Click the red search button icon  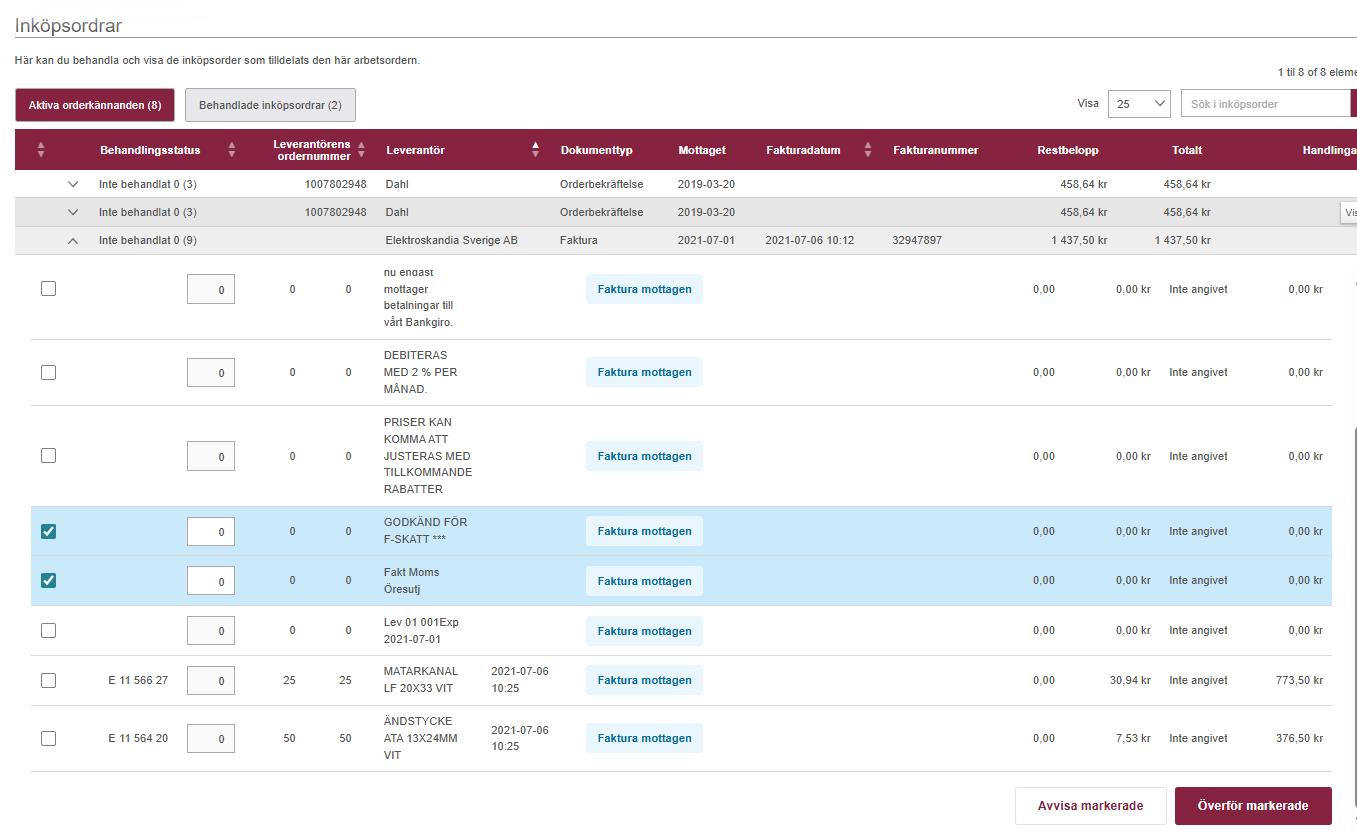click(1353, 104)
